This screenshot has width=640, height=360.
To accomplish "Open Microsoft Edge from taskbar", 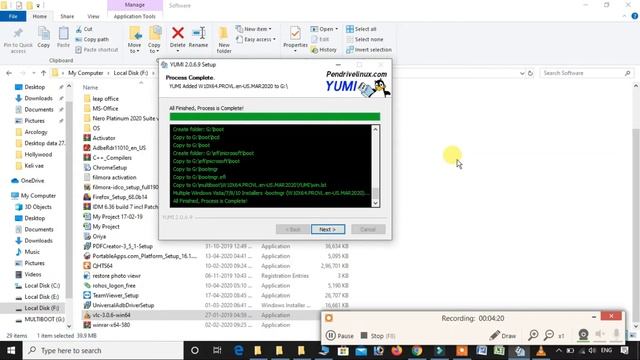I will 238,350.
